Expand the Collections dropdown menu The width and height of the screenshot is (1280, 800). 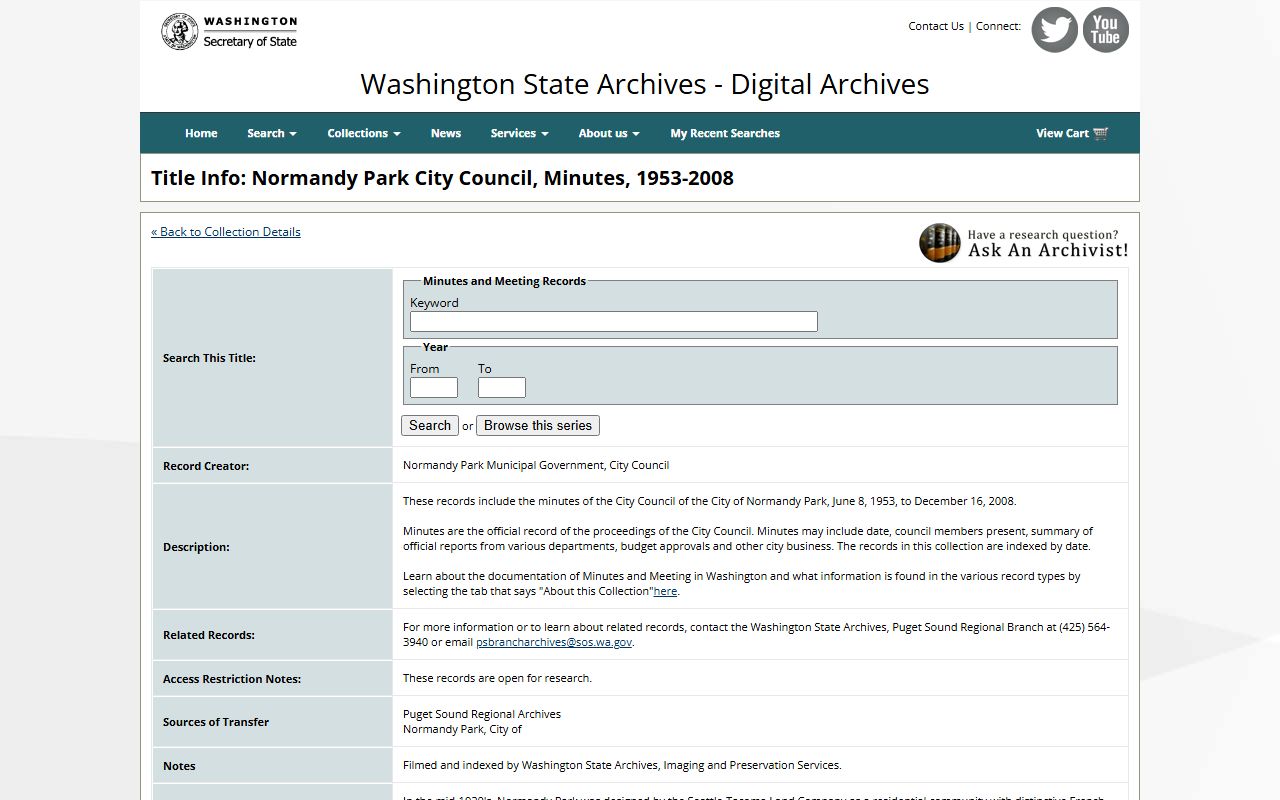[x=363, y=134]
